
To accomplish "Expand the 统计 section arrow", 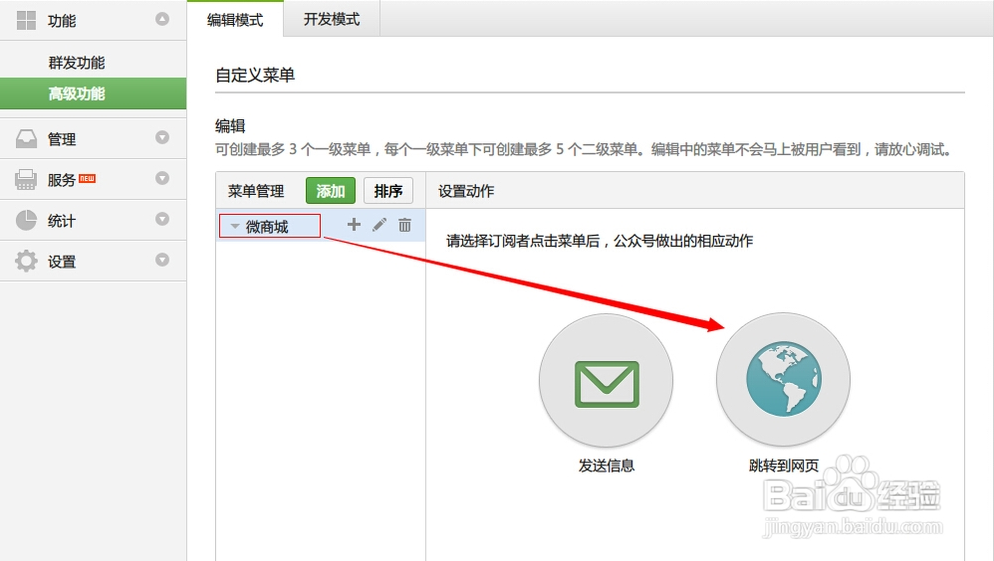I will (162, 219).
